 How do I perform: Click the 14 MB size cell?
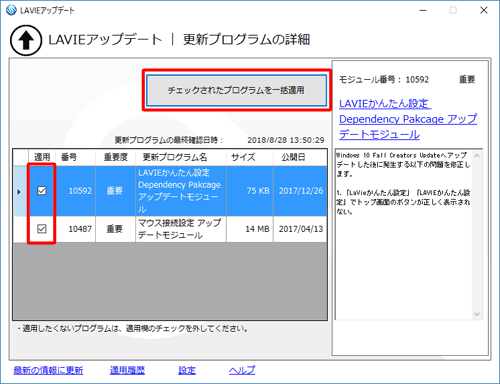point(250,229)
